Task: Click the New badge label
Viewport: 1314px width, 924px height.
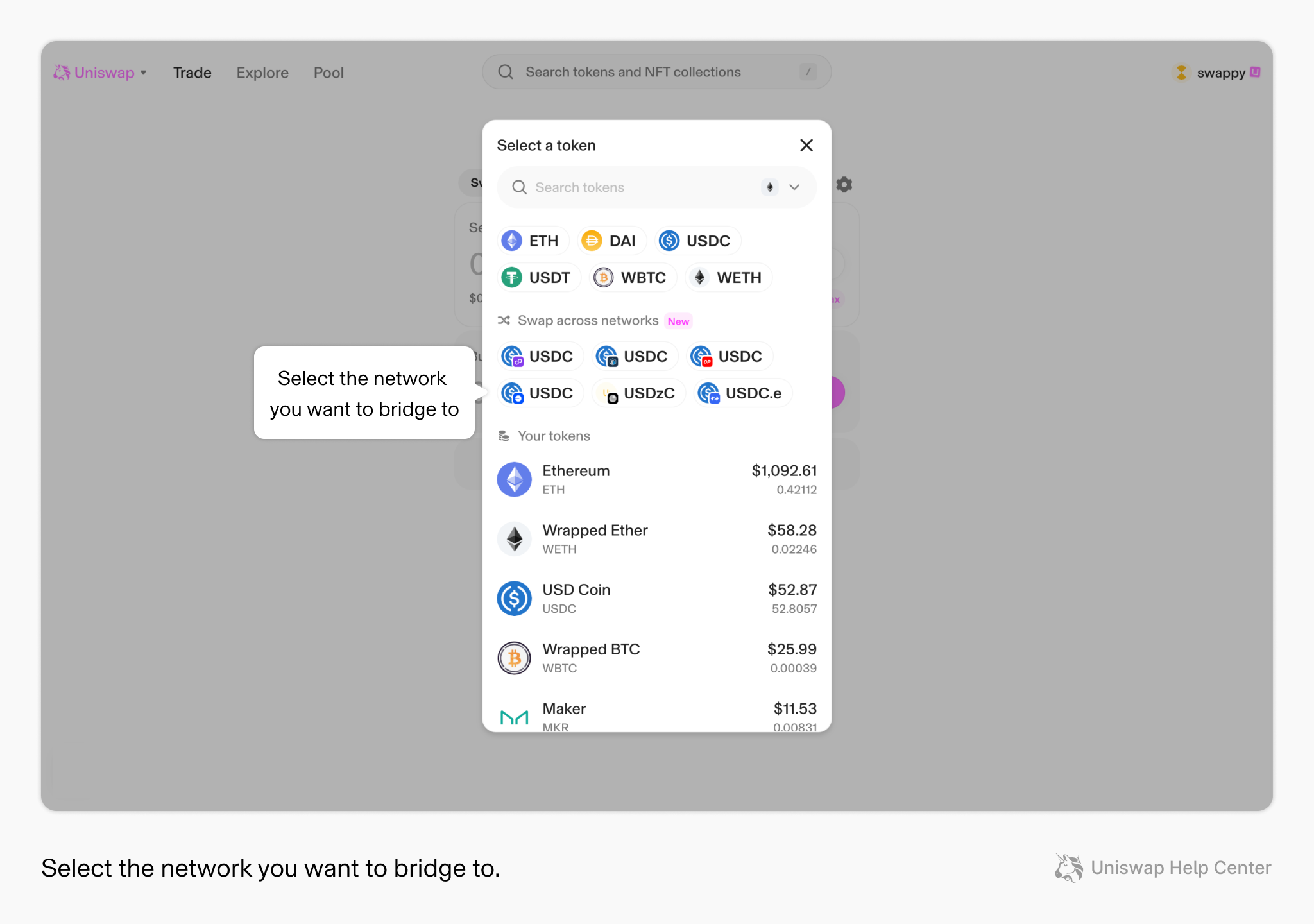Action: [x=678, y=321]
